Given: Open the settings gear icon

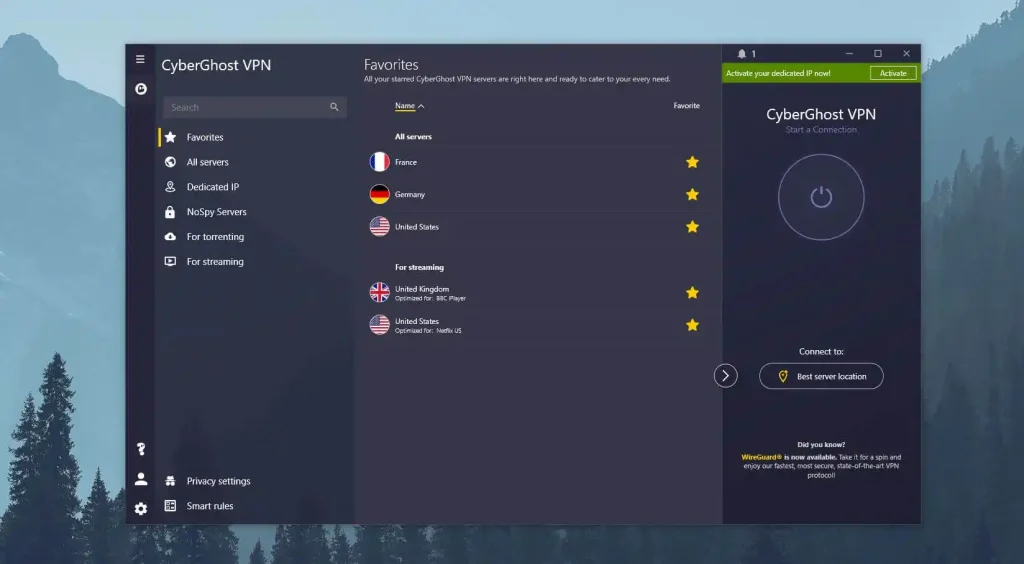Looking at the screenshot, I should pyautogui.click(x=141, y=509).
